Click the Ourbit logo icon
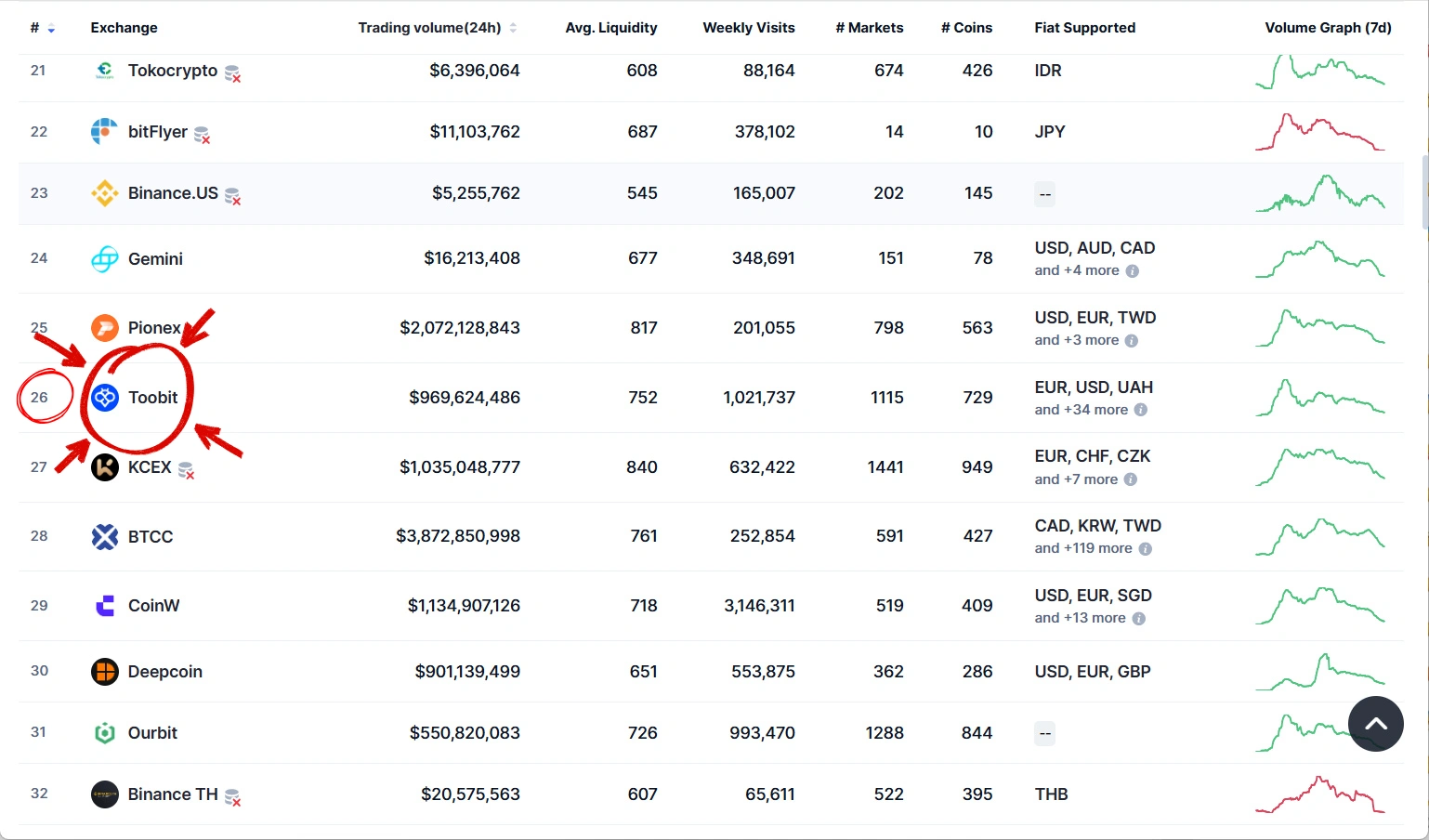1429x840 pixels. (105, 733)
